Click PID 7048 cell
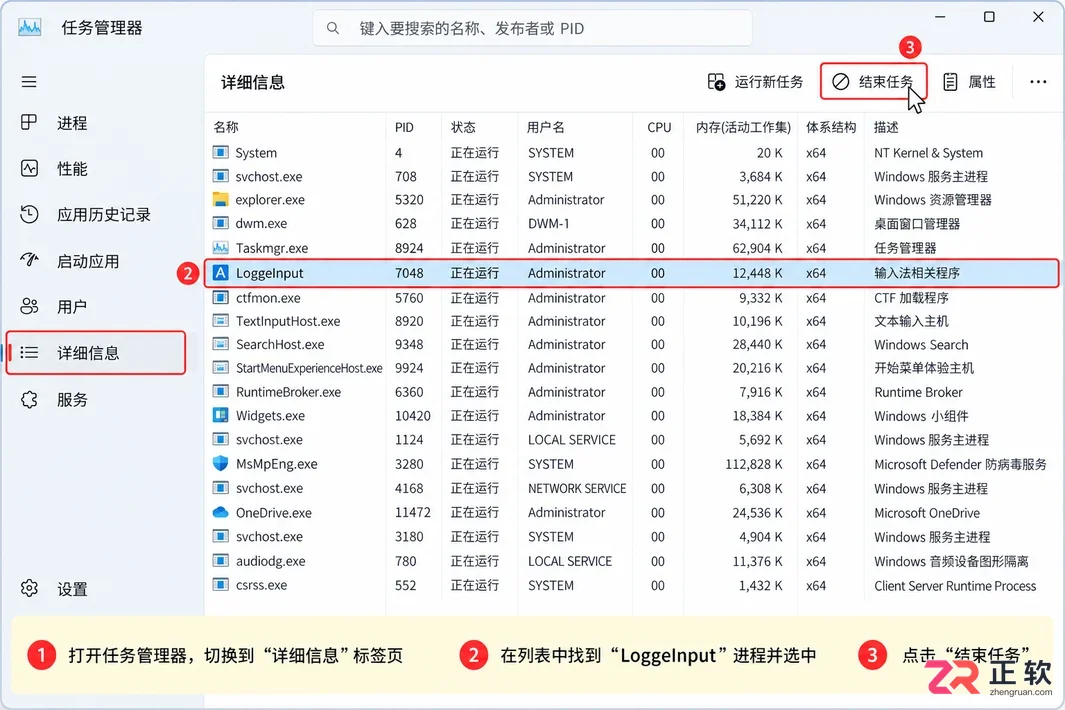The image size is (1065, 710). [409, 273]
